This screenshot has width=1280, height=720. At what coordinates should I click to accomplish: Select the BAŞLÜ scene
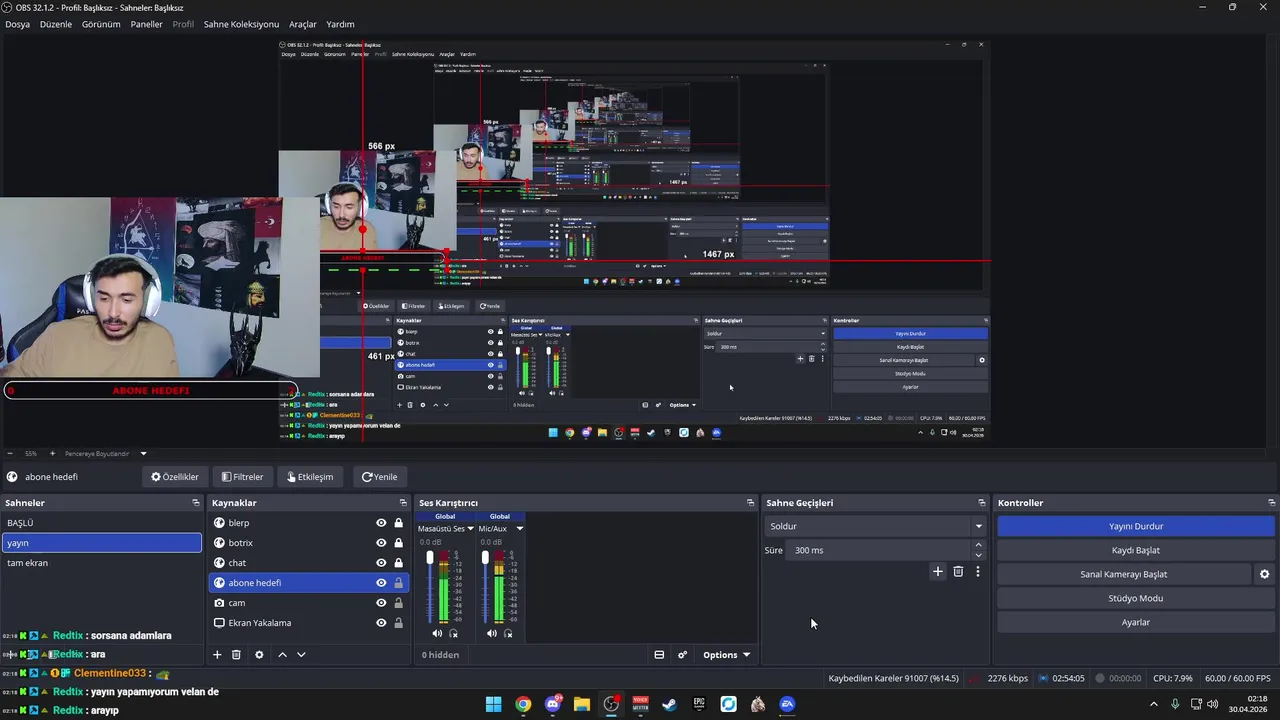pos(101,523)
